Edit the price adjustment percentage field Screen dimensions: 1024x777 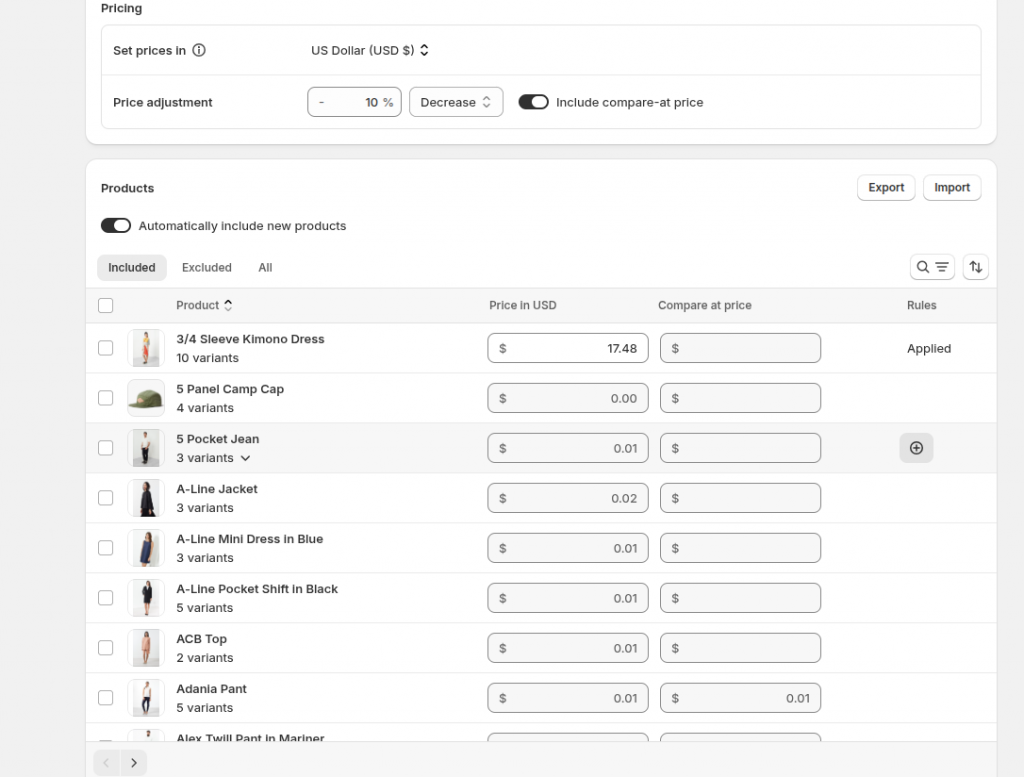tap(354, 102)
